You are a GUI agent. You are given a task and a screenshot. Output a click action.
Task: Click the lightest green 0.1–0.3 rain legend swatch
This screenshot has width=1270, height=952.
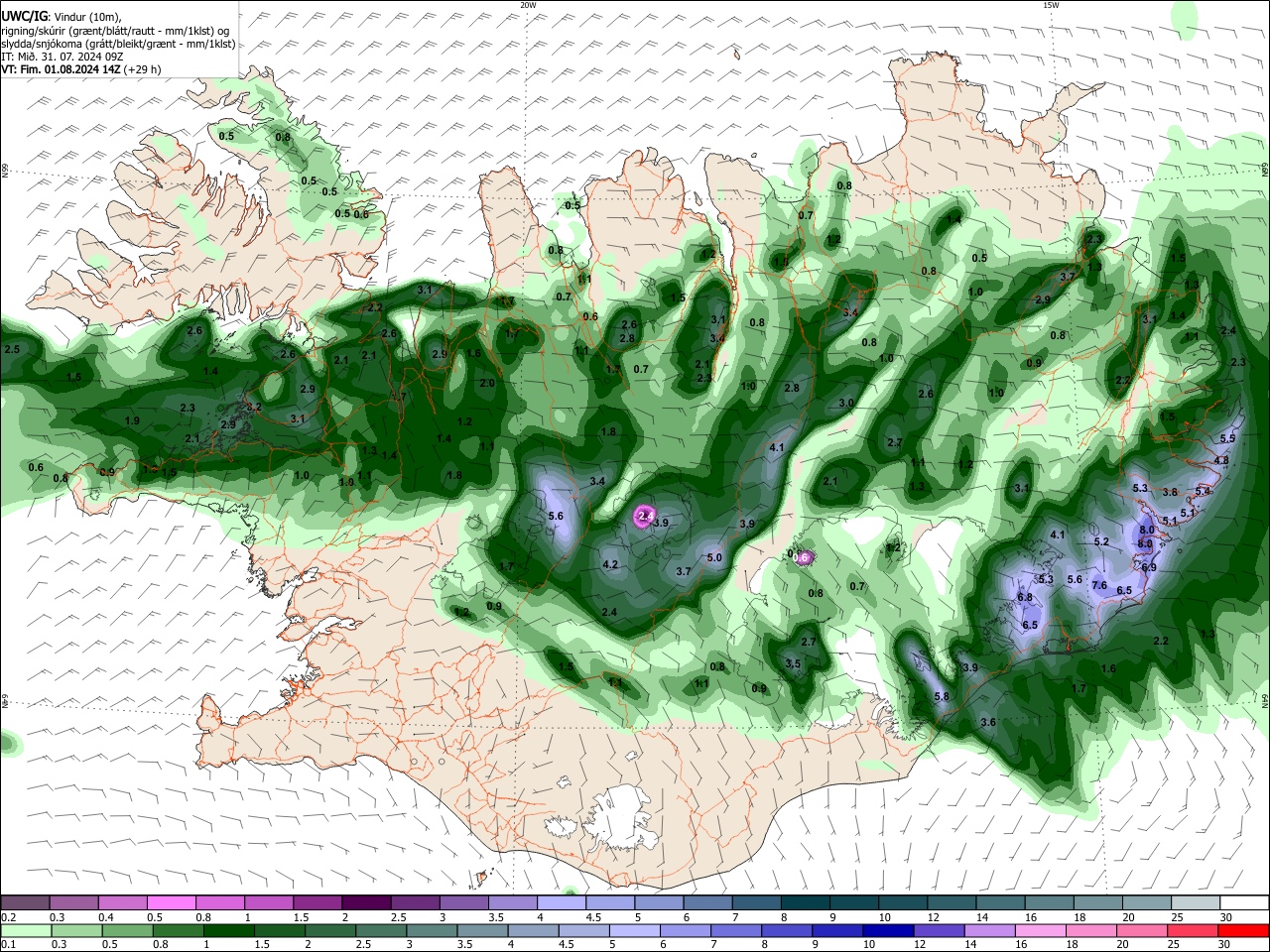tap(25, 930)
